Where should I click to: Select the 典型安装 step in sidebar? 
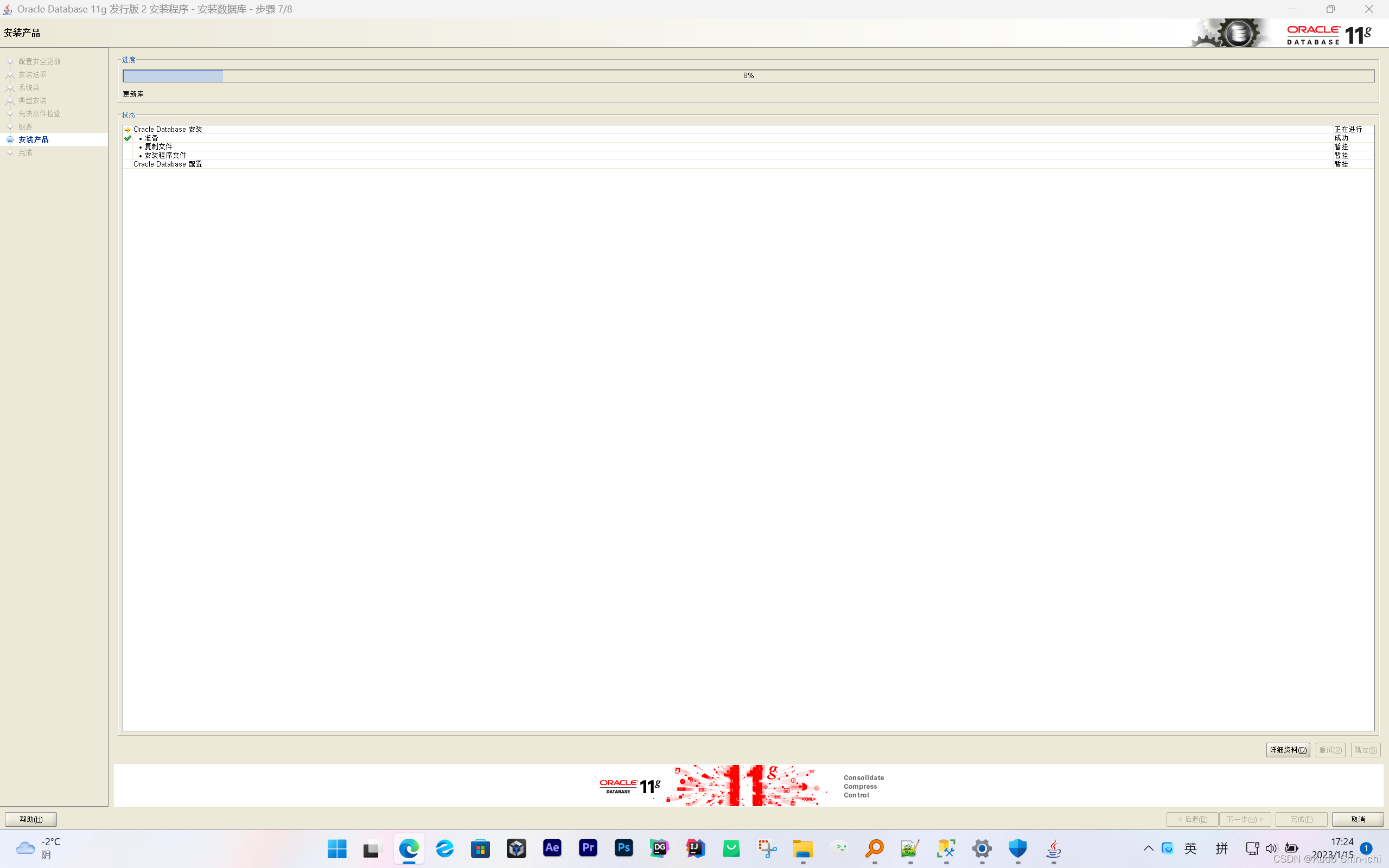32,100
